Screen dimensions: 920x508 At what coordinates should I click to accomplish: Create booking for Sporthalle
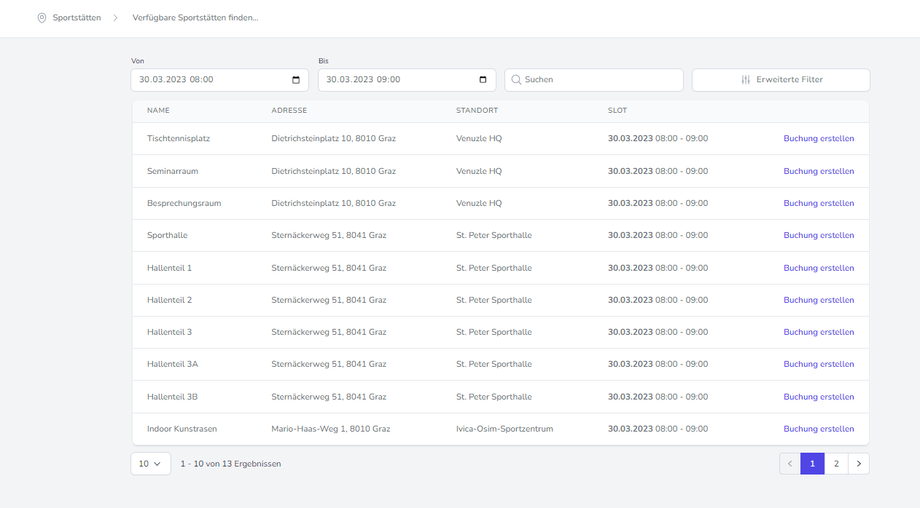(818, 235)
